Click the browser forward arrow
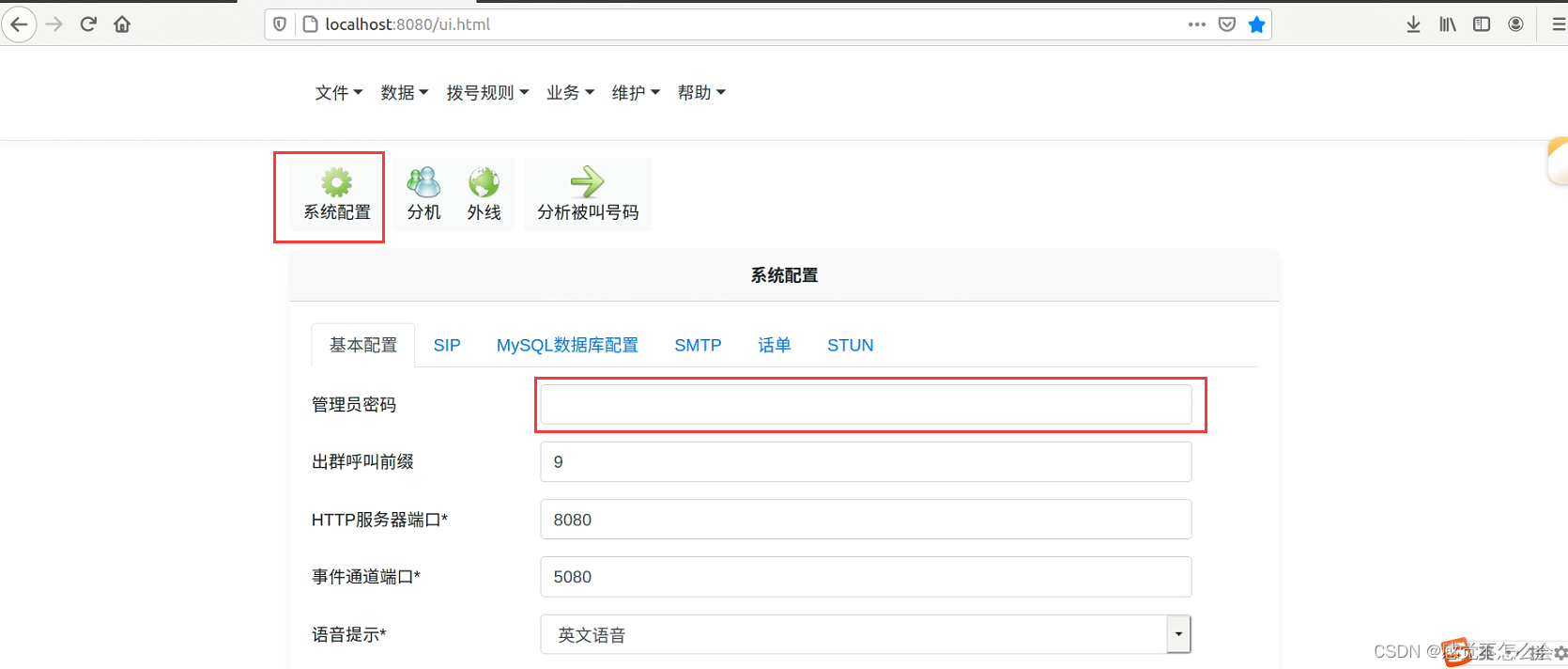 [x=54, y=24]
